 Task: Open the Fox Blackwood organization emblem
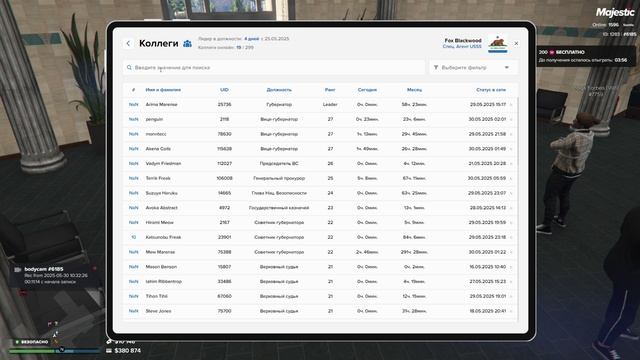[498, 44]
